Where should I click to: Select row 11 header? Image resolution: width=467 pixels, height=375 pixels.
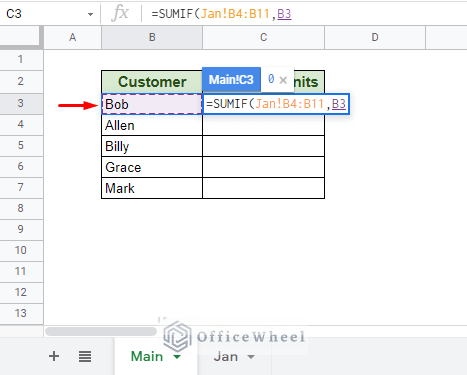[21, 272]
